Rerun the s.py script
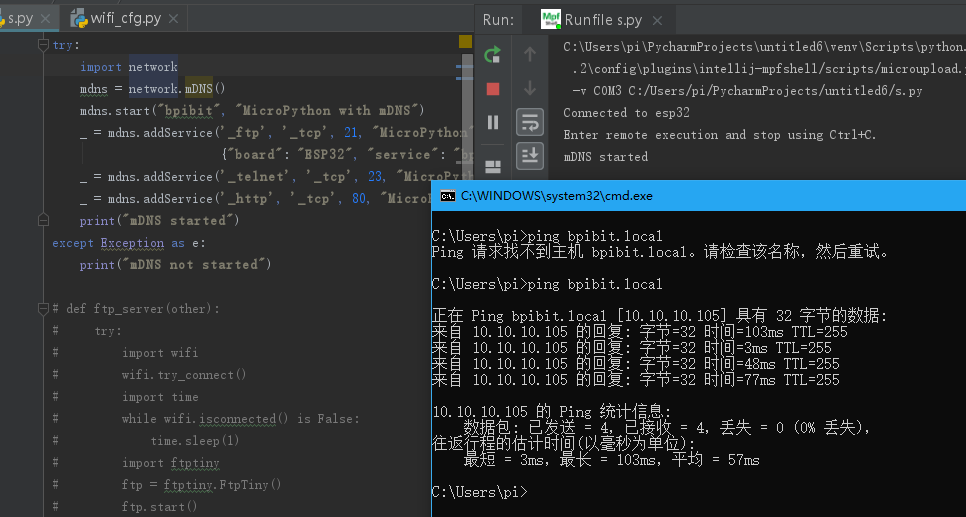 492,56
